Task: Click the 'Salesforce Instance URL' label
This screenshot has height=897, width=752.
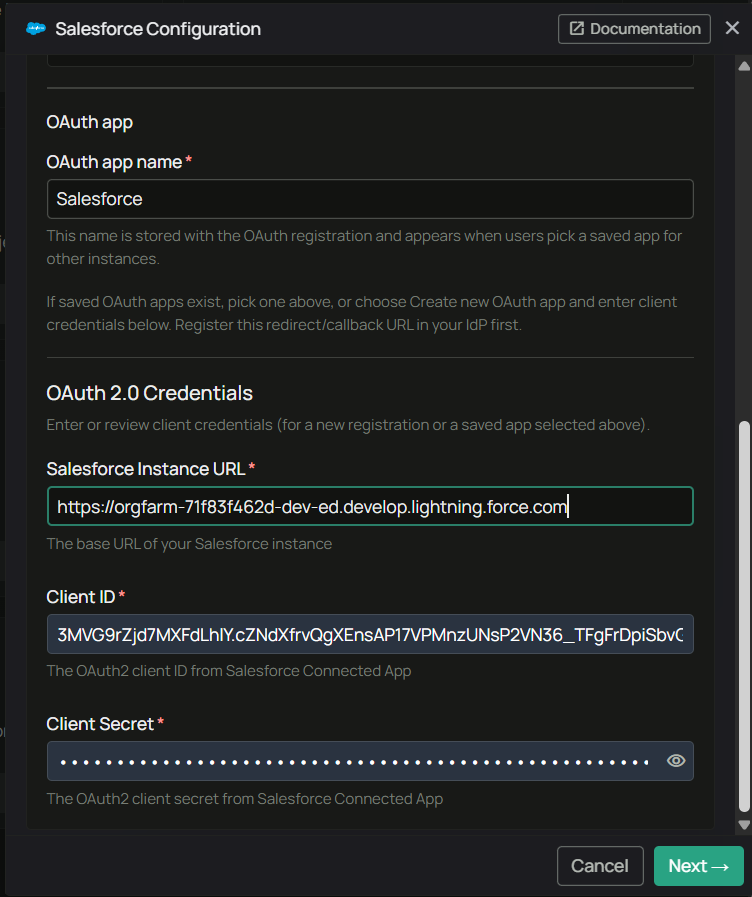Action: point(146,469)
